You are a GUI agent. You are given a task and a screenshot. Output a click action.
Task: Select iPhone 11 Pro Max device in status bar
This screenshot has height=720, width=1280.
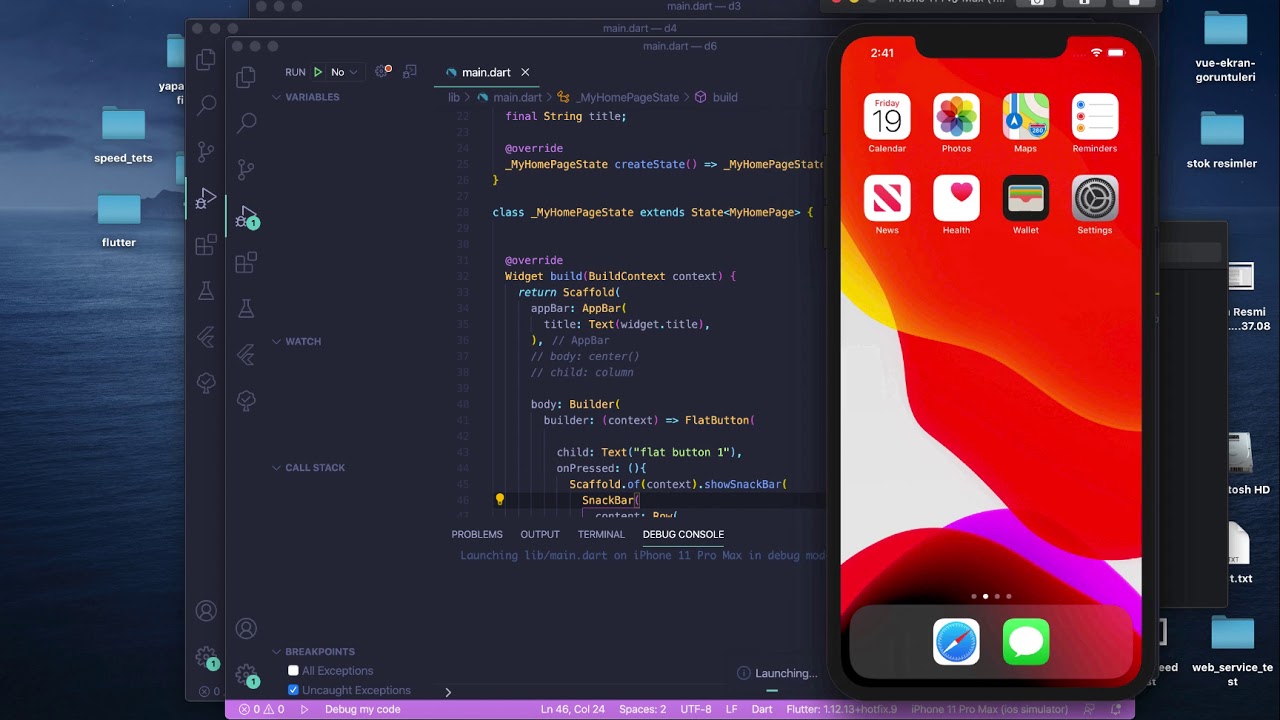pyautogui.click(x=990, y=709)
